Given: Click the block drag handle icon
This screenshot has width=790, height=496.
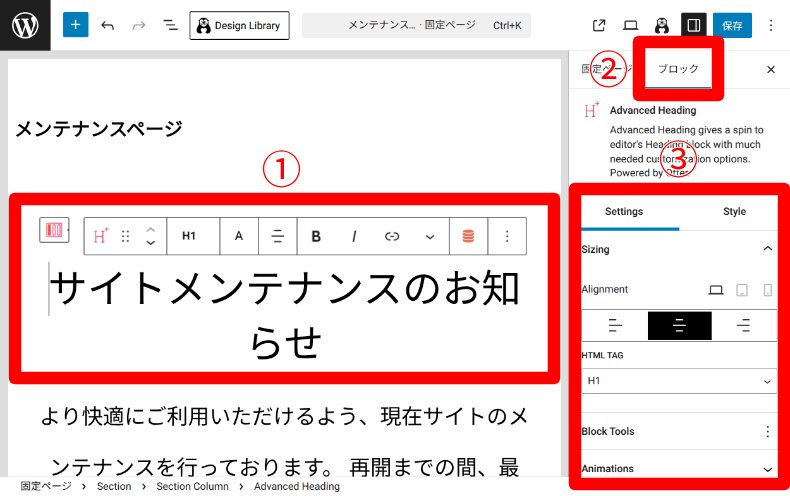Looking at the screenshot, I should point(125,236).
